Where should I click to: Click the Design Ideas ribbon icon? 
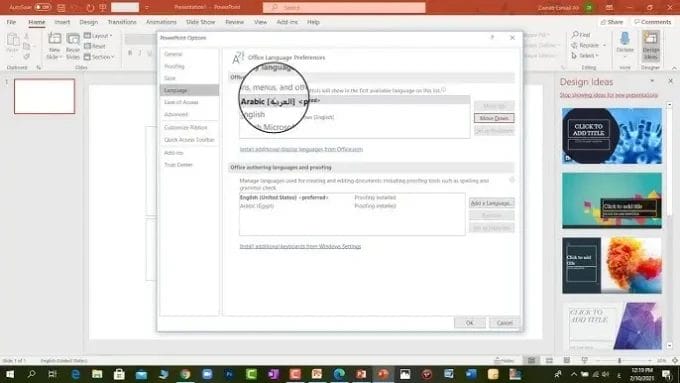(x=651, y=46)
